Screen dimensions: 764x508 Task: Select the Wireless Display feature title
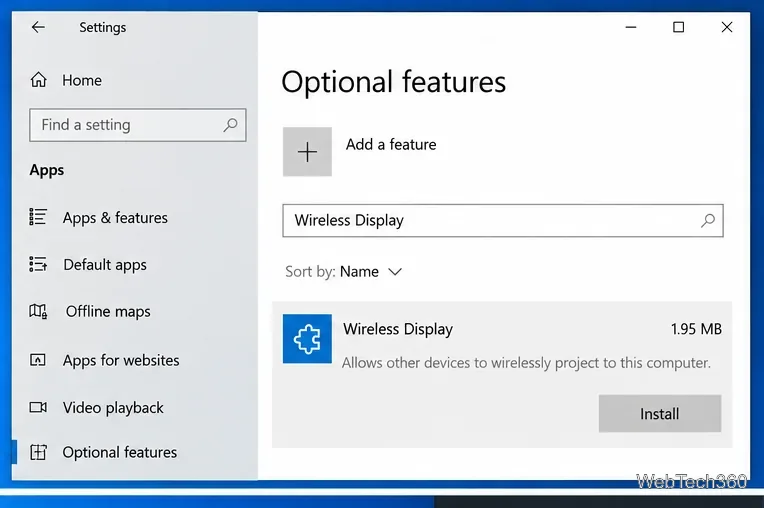coord(398,329)
